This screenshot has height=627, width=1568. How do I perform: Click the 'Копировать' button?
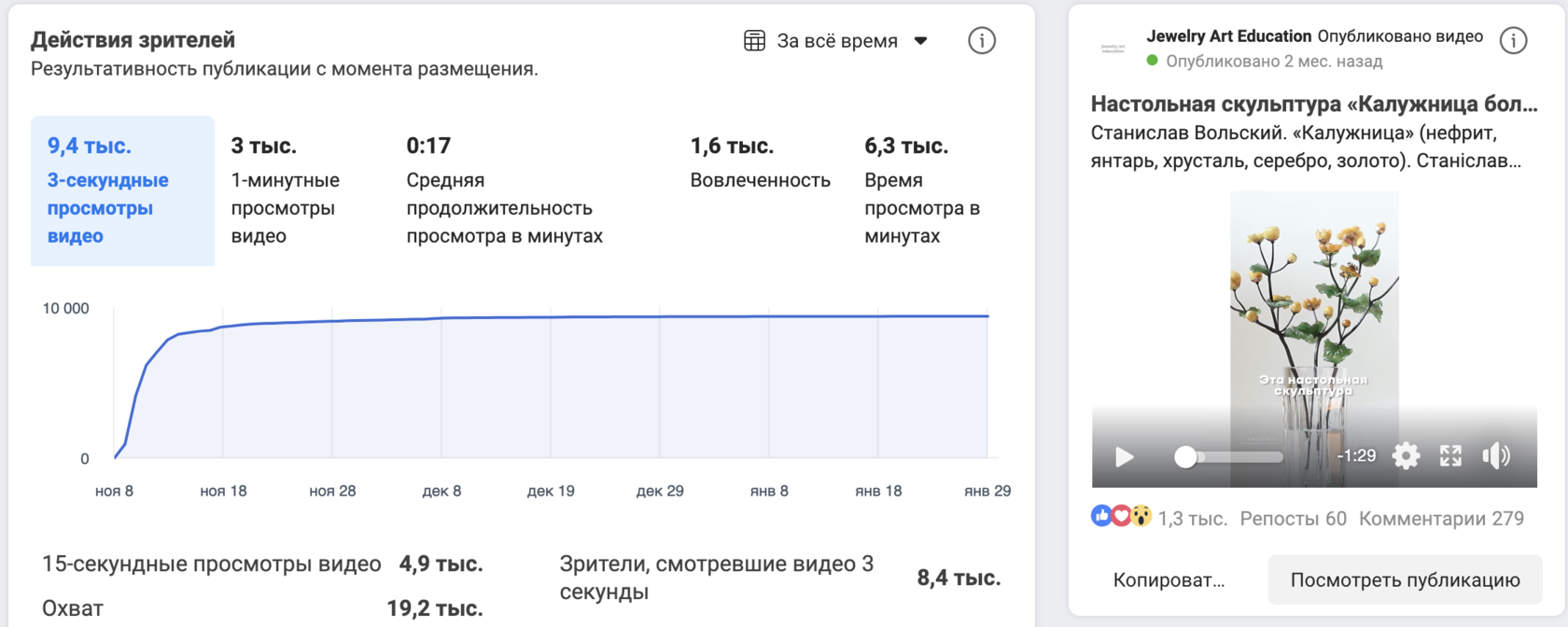pyautogui.click(x=1169, y=580)
